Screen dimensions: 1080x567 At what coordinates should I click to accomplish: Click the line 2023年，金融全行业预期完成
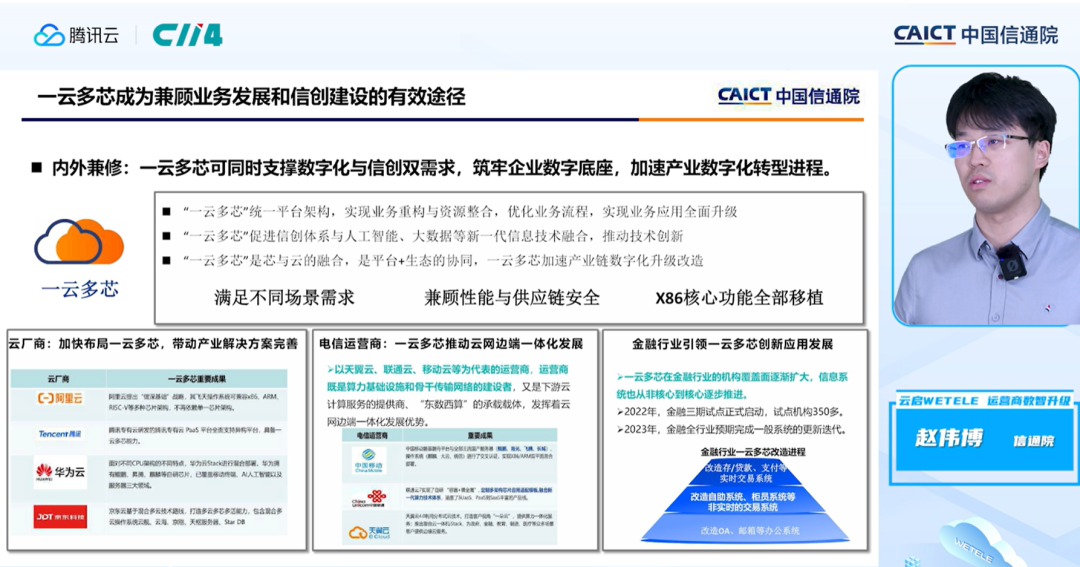click(x=731, y=429)
